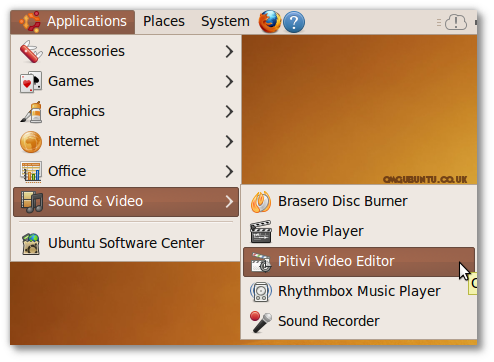Select the Games menu label
Image resolution: width=494 pixels, height=362 pixels.
[71, 81]
